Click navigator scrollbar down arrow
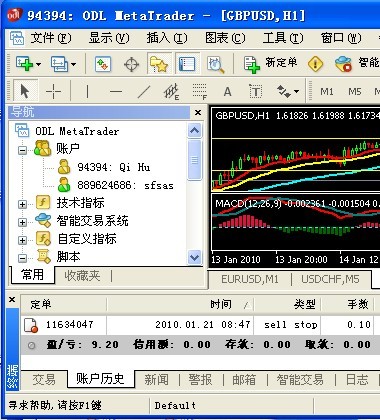This screenshot has height=420, width=380. point(194,257)
